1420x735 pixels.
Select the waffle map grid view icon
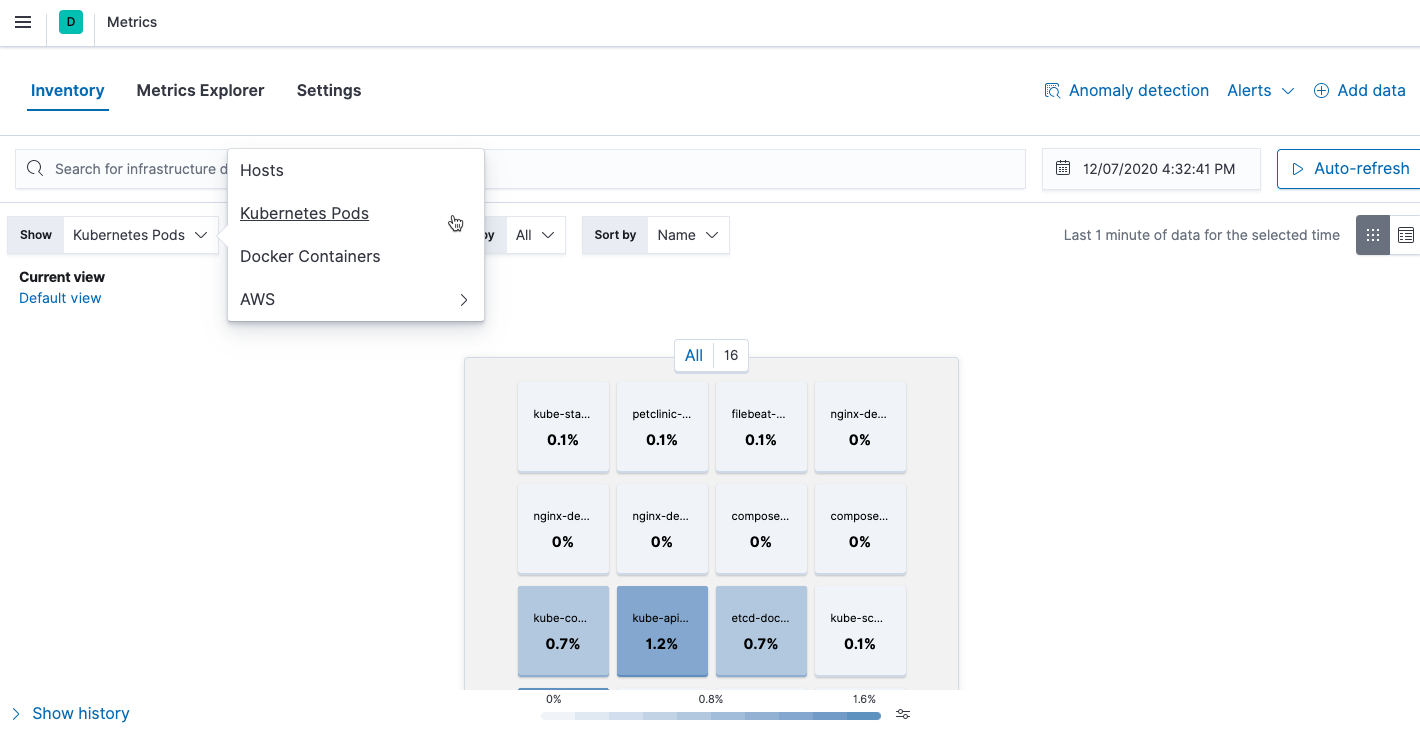pos(1372,234)
